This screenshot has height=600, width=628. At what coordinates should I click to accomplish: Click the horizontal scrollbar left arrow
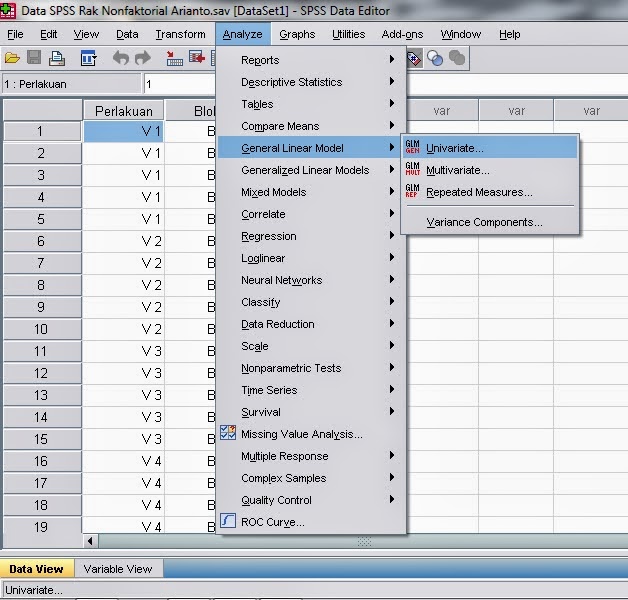point(90,541)
